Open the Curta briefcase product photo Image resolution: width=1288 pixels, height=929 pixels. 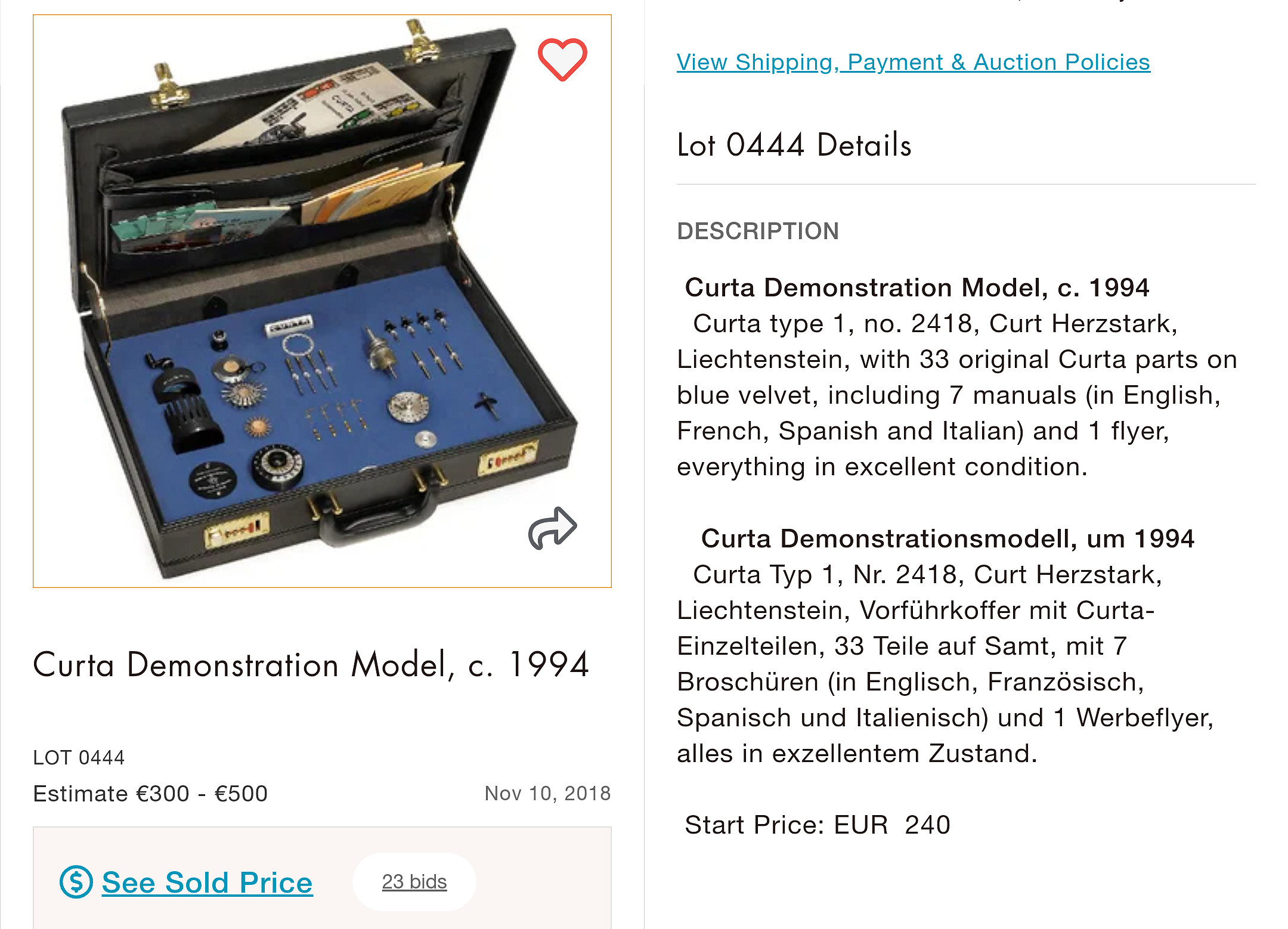pos(322,301)
